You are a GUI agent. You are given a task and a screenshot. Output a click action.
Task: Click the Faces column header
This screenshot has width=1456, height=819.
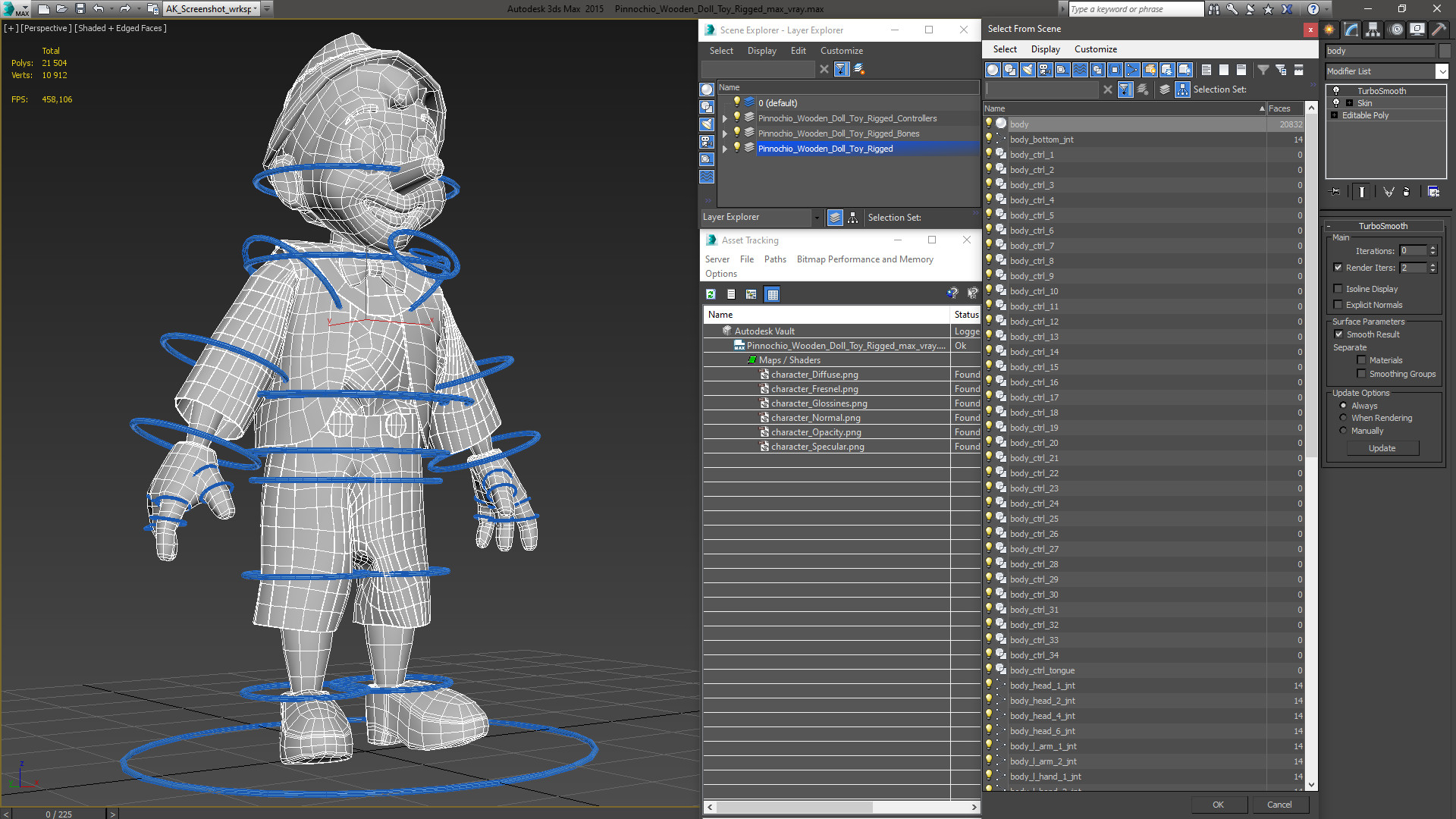(x=1285, y=108)
